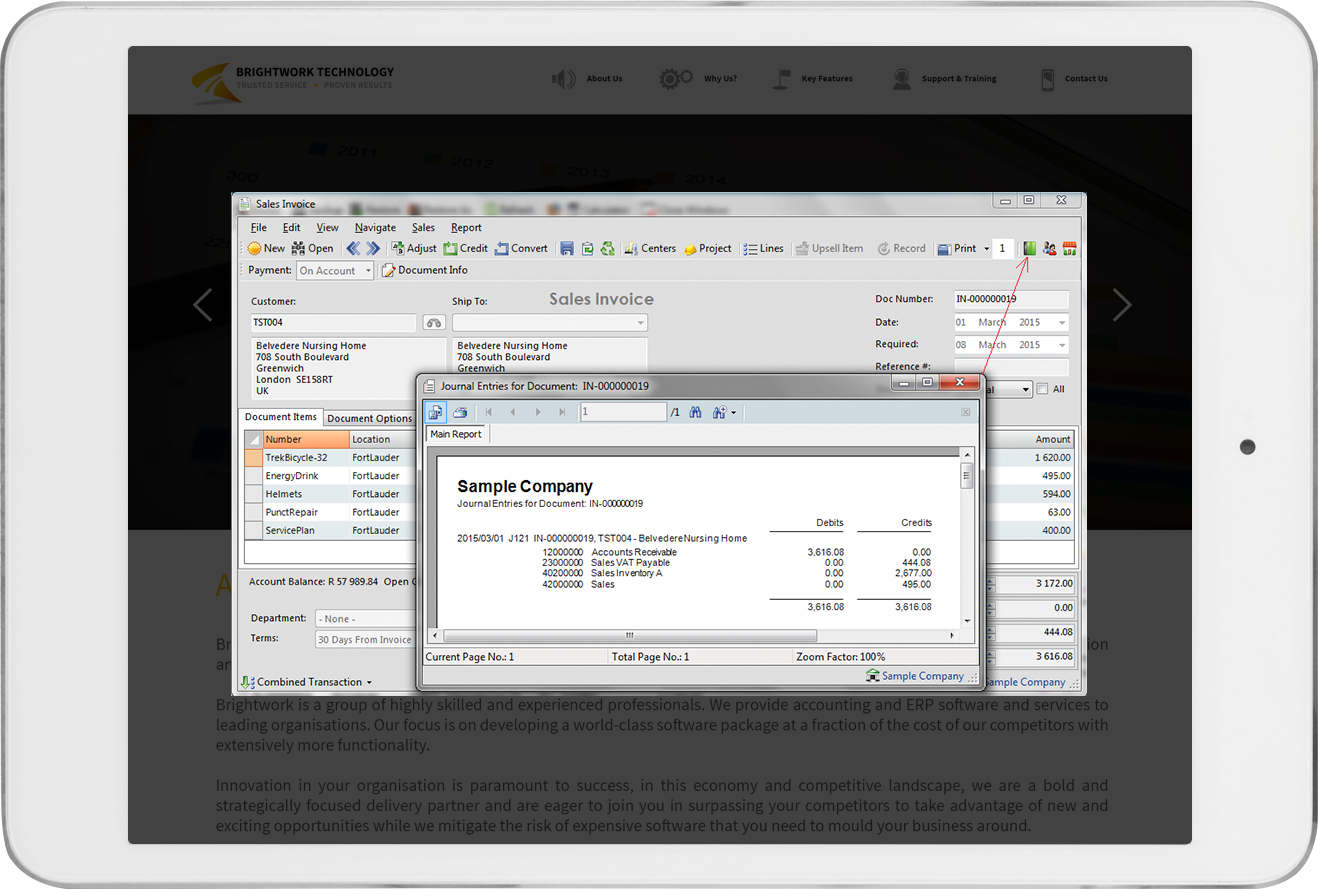This screenshot has width=1318, height=889.
Task: Click the Export Report icon in journal window
Action: pyautogui.click(x=436, y=412)
